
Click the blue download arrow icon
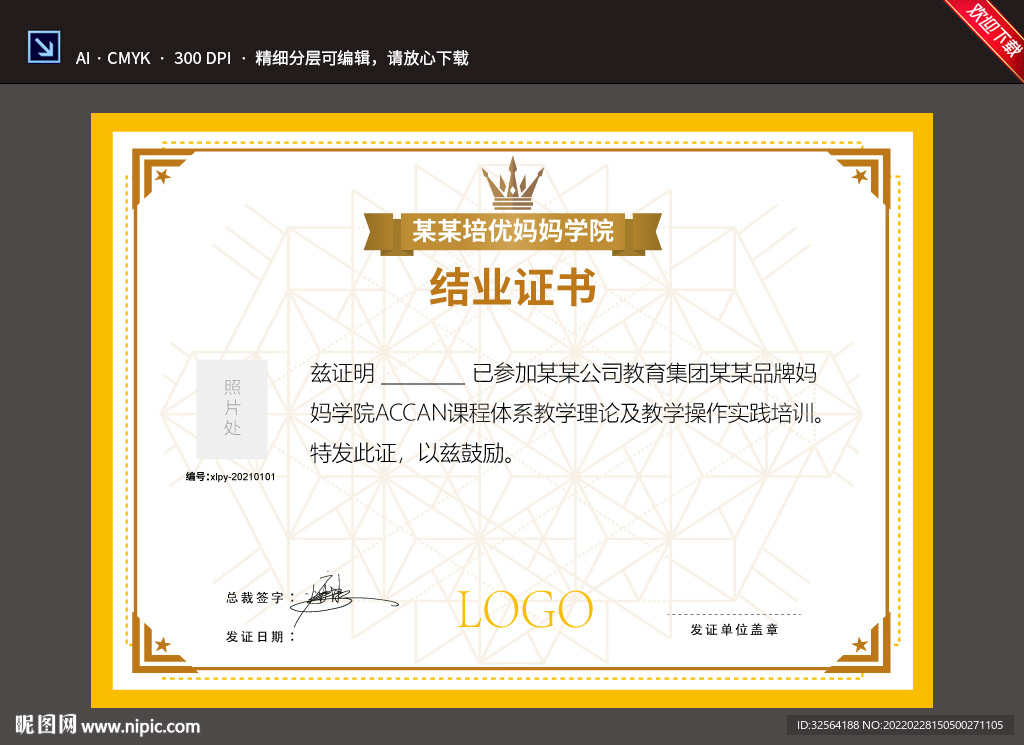(x=44, y=47)
